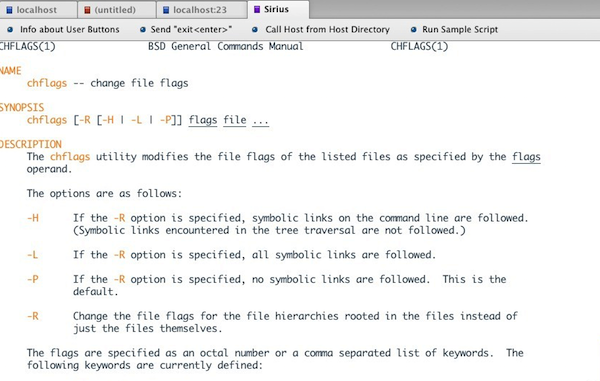Click "The options are as follows:" text
The height and width of the screenshot is (381, 600).
[104, 194]
